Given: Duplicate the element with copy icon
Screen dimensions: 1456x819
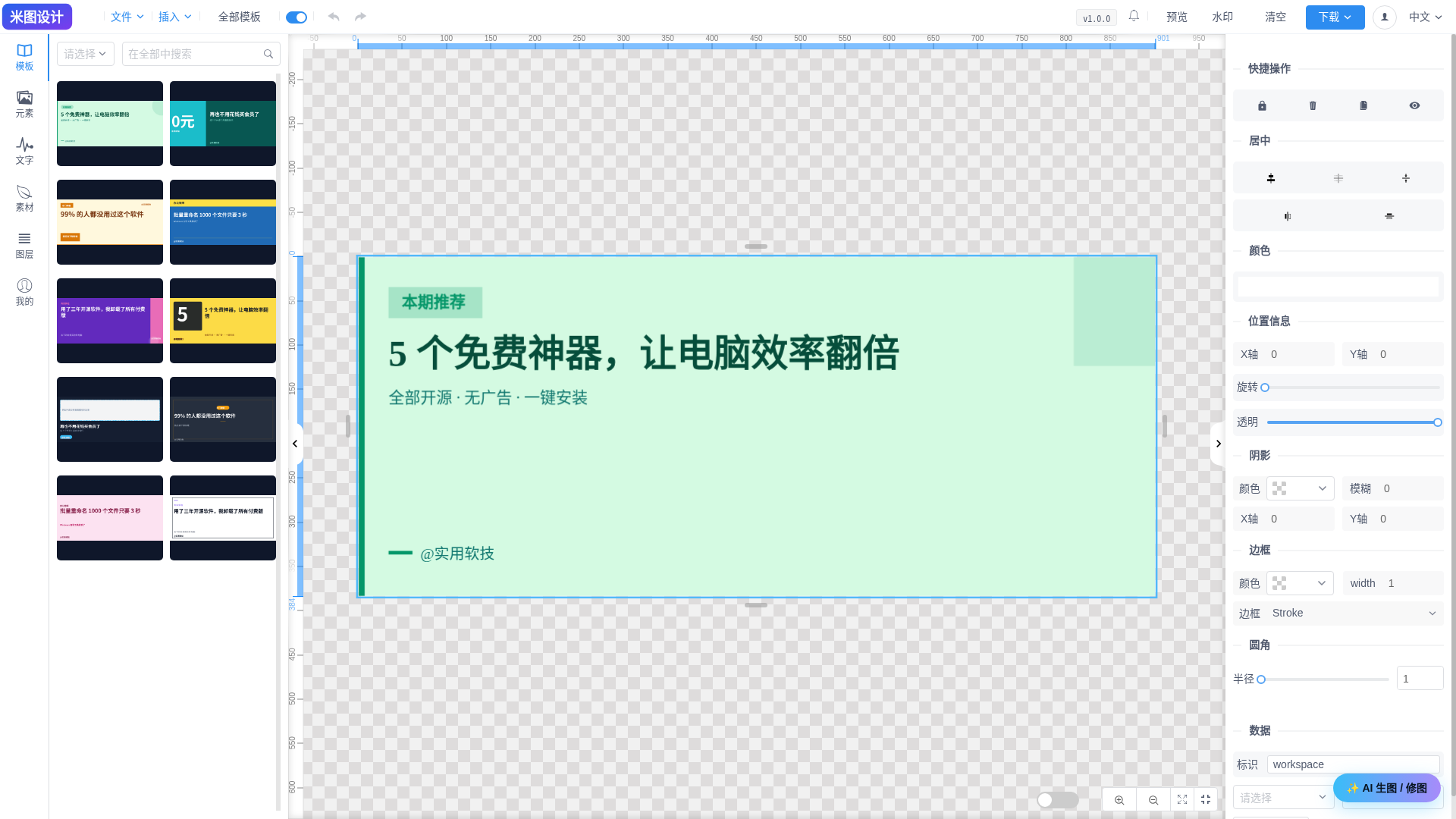Looking at the screenshot, I should (x=1363, y=105).
